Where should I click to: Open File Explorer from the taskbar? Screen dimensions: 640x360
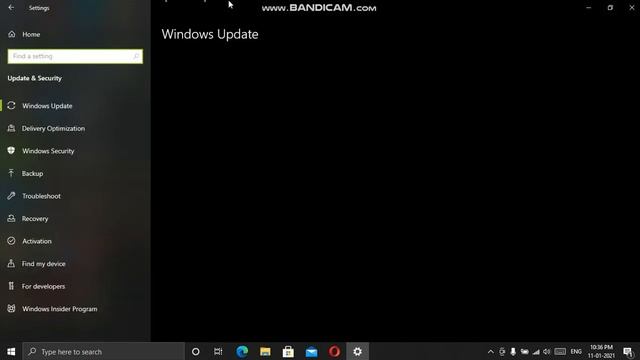(x=265, y=351)
